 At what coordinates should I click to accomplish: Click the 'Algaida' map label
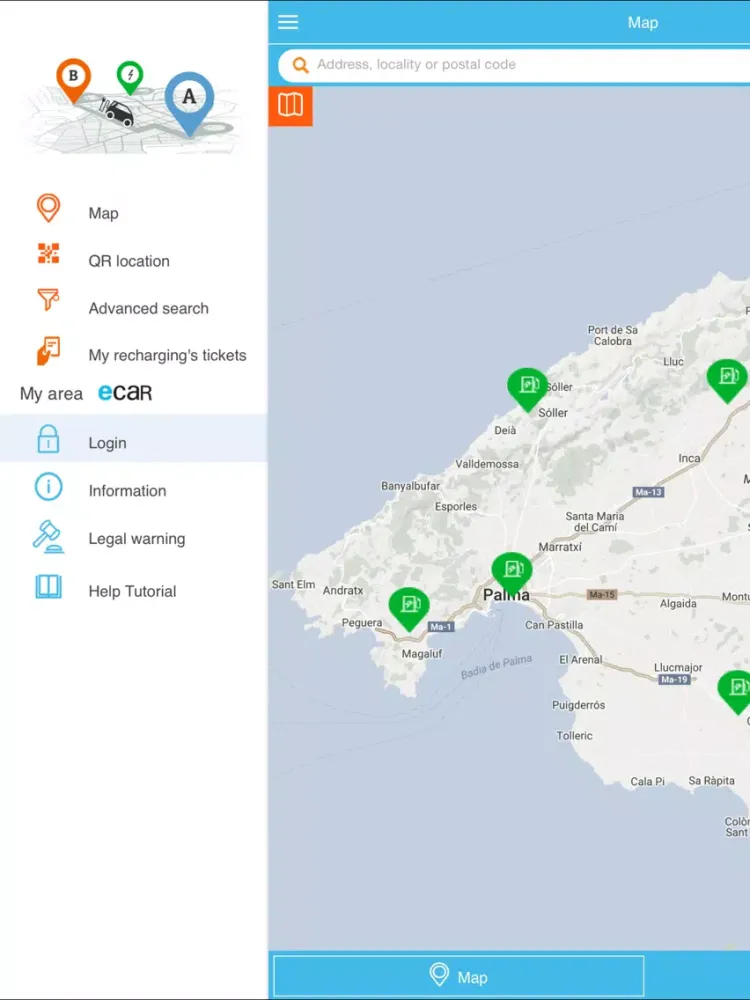click(x=678, y=603)
